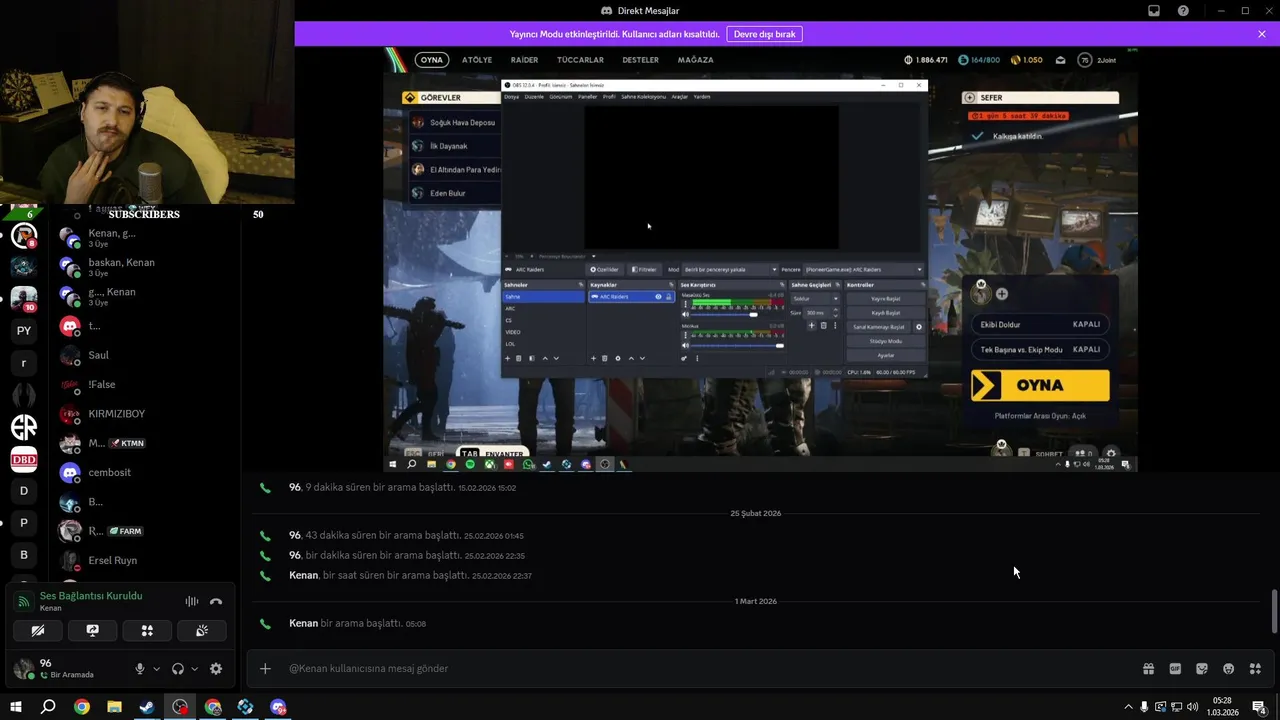Open the lowercase r server icon
1280x720 pixels.
click(x=24, y=363)
